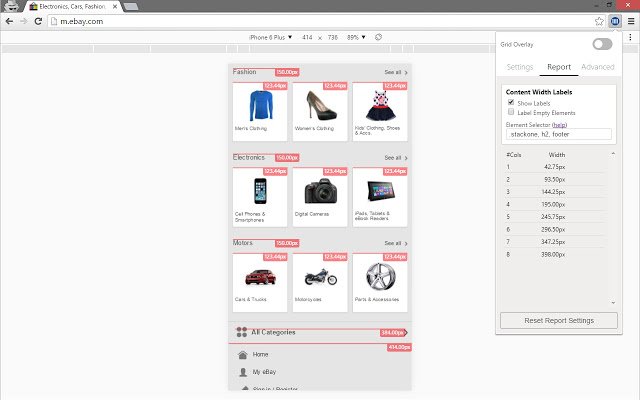The height and width of the screenshot is (400, 640).
Task: Open the help link for Element Selector
Action: (560, 125)
